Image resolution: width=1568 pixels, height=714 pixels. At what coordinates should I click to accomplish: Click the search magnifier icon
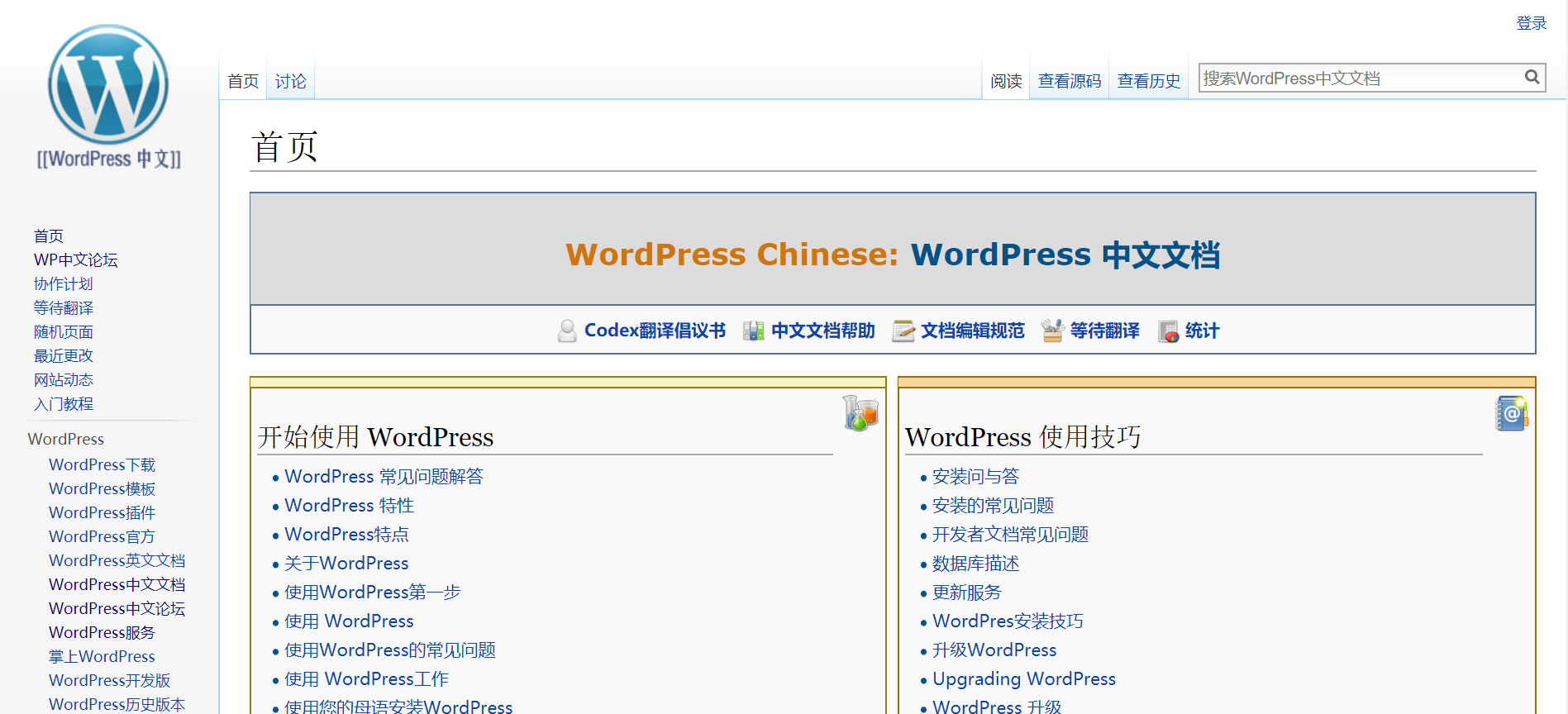(x=1532, y=78)
